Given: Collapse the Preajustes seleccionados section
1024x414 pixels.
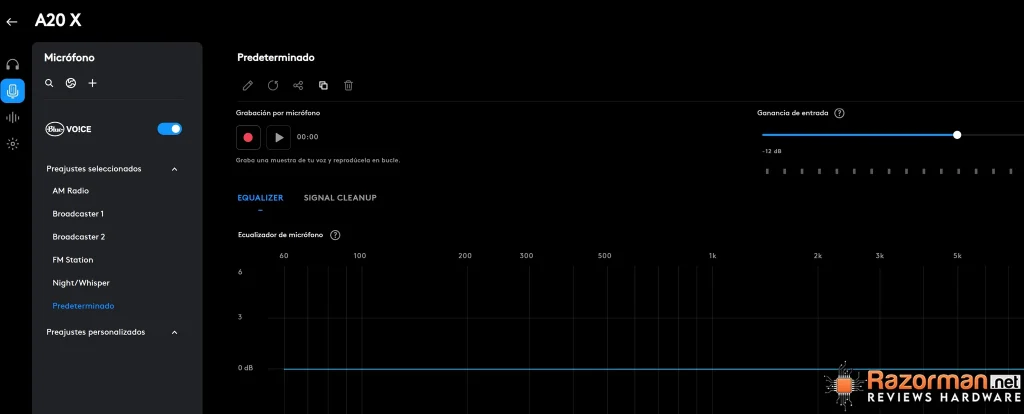Looking at the screenshot, I should (x=174, y=169).
